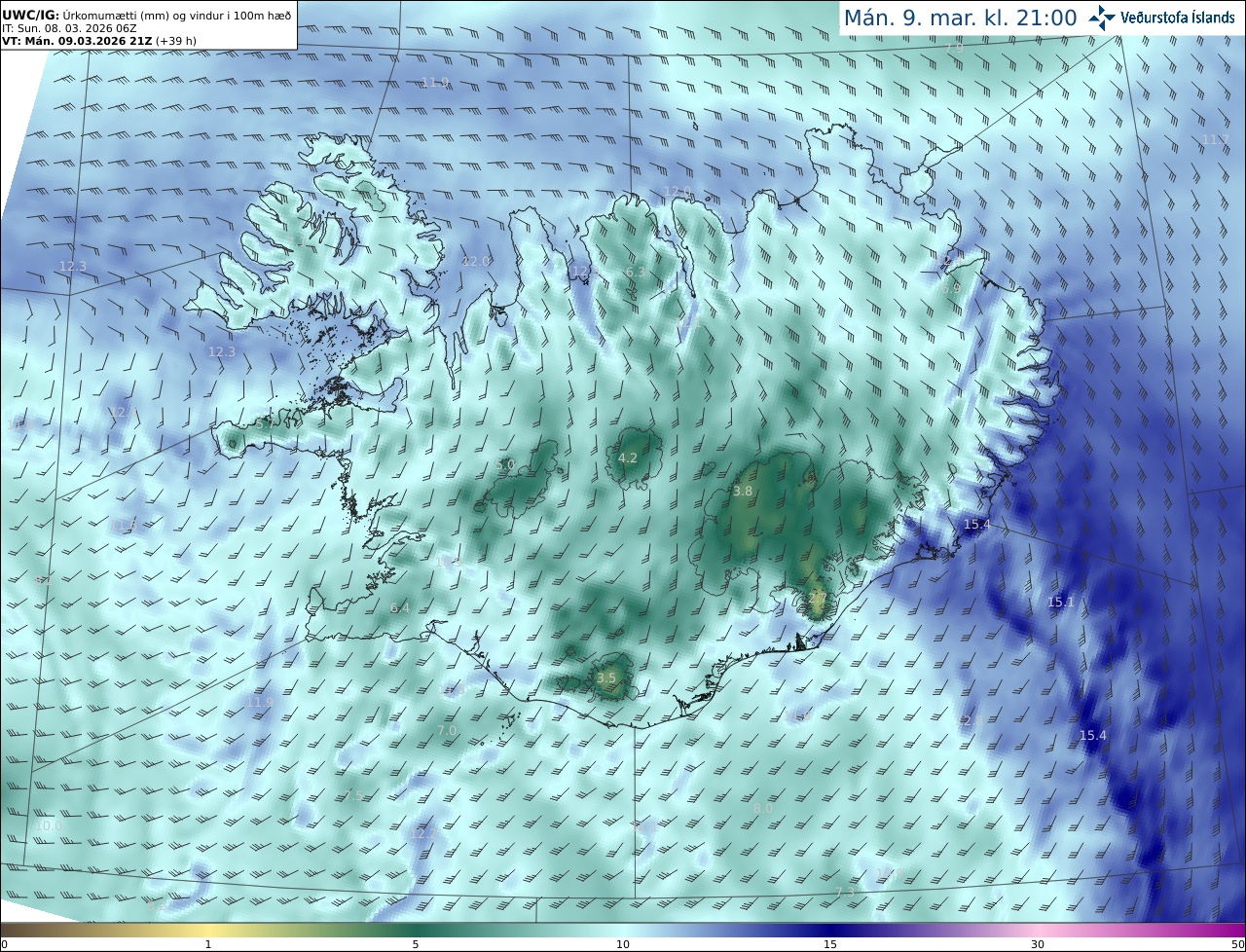1246x952 pixels.
Task: Click the 3.8 value label
Action: tap(743, 492)
